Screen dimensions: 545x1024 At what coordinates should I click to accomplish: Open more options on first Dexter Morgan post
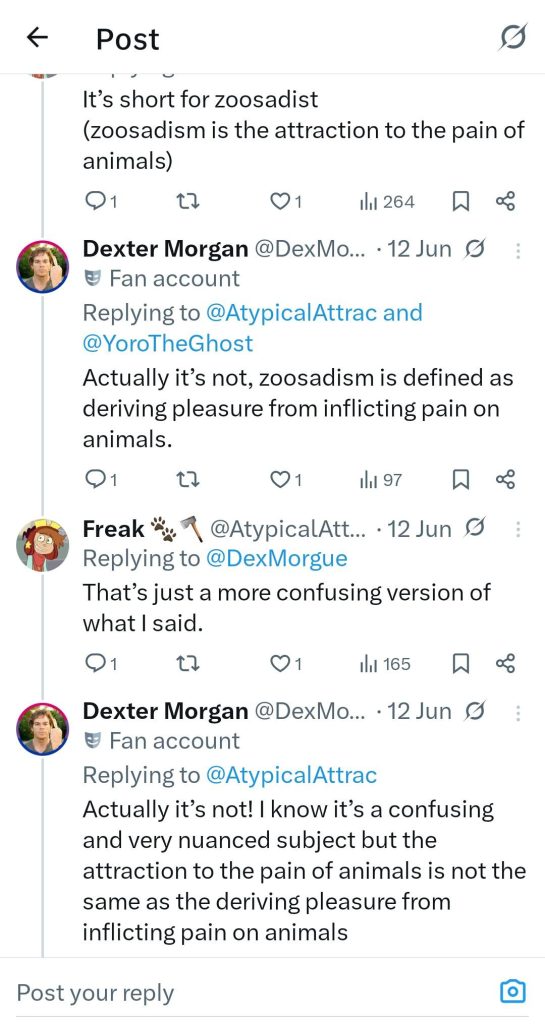518,250
